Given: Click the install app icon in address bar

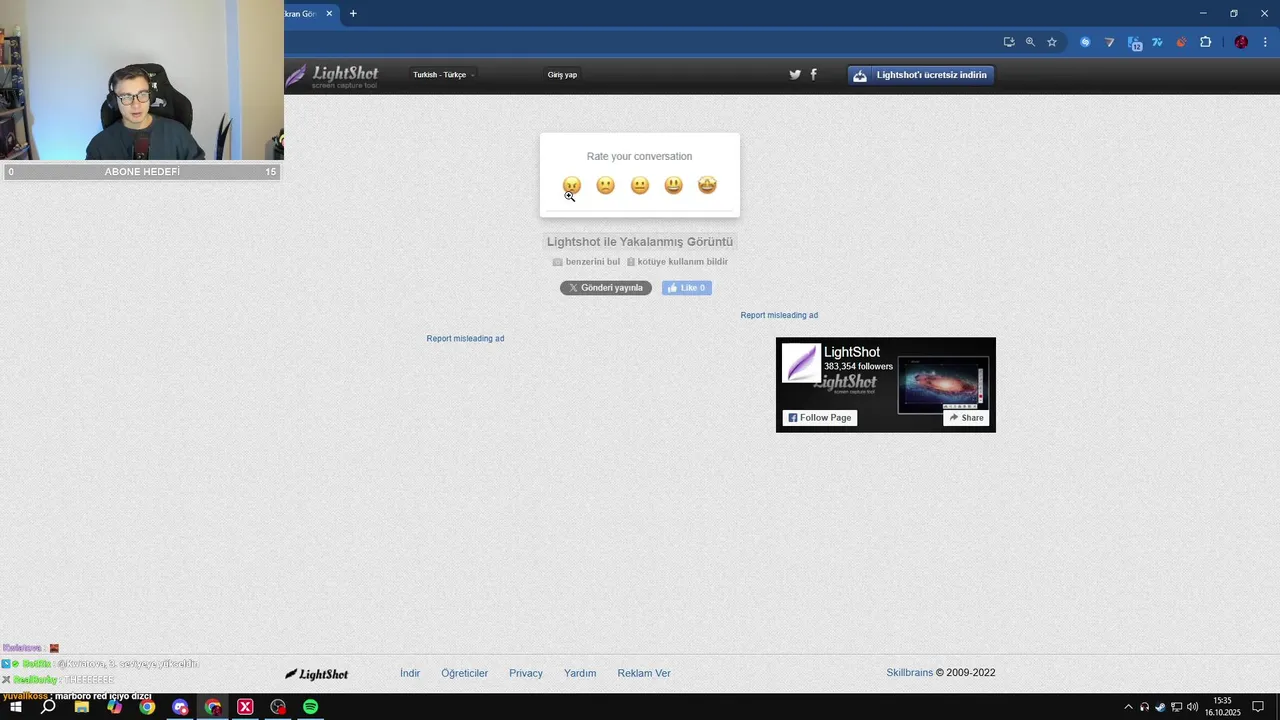Looking at the screenshot, I should [x=1009, y=42].
